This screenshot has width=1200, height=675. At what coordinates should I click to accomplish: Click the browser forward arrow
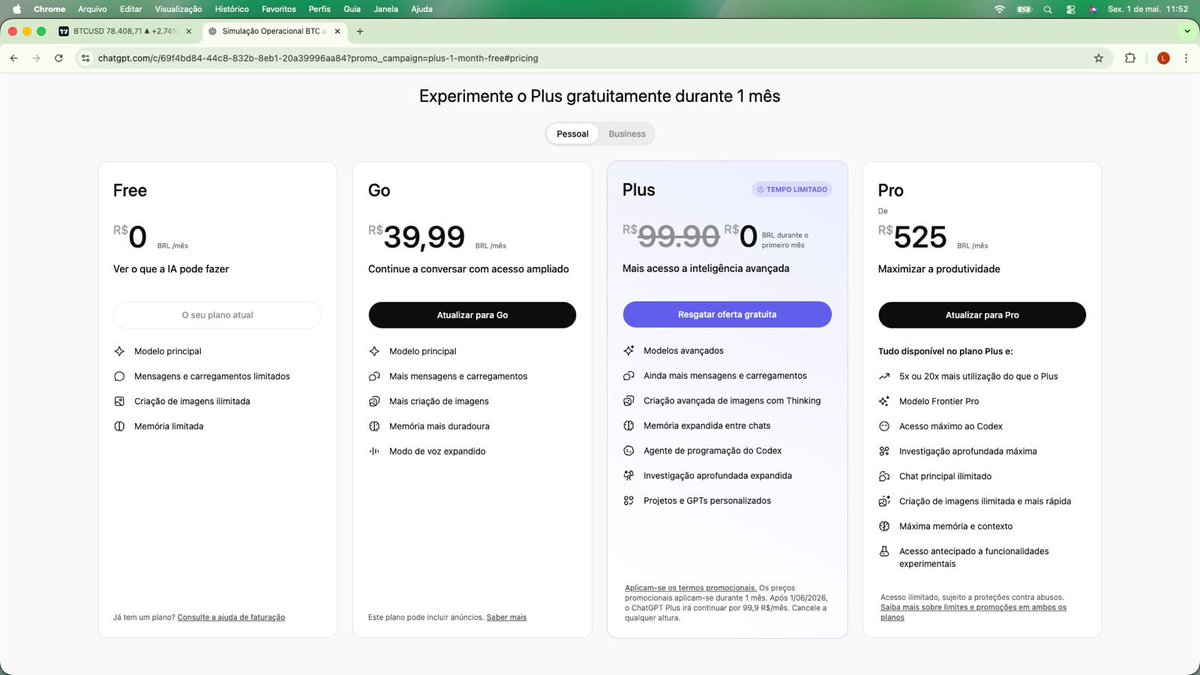[37, 58]
